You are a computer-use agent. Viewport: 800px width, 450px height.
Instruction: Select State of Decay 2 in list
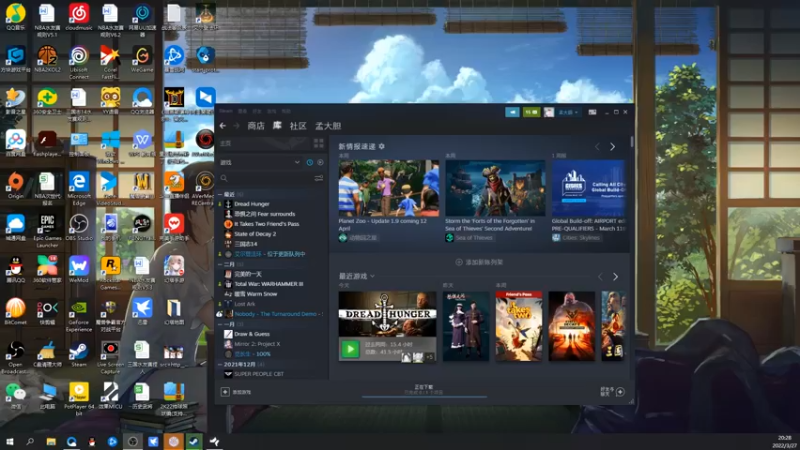pos(255,234)
